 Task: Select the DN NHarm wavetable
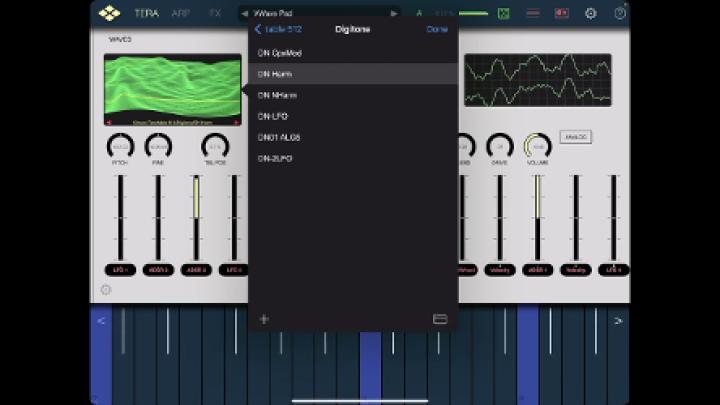pos(353,96)
